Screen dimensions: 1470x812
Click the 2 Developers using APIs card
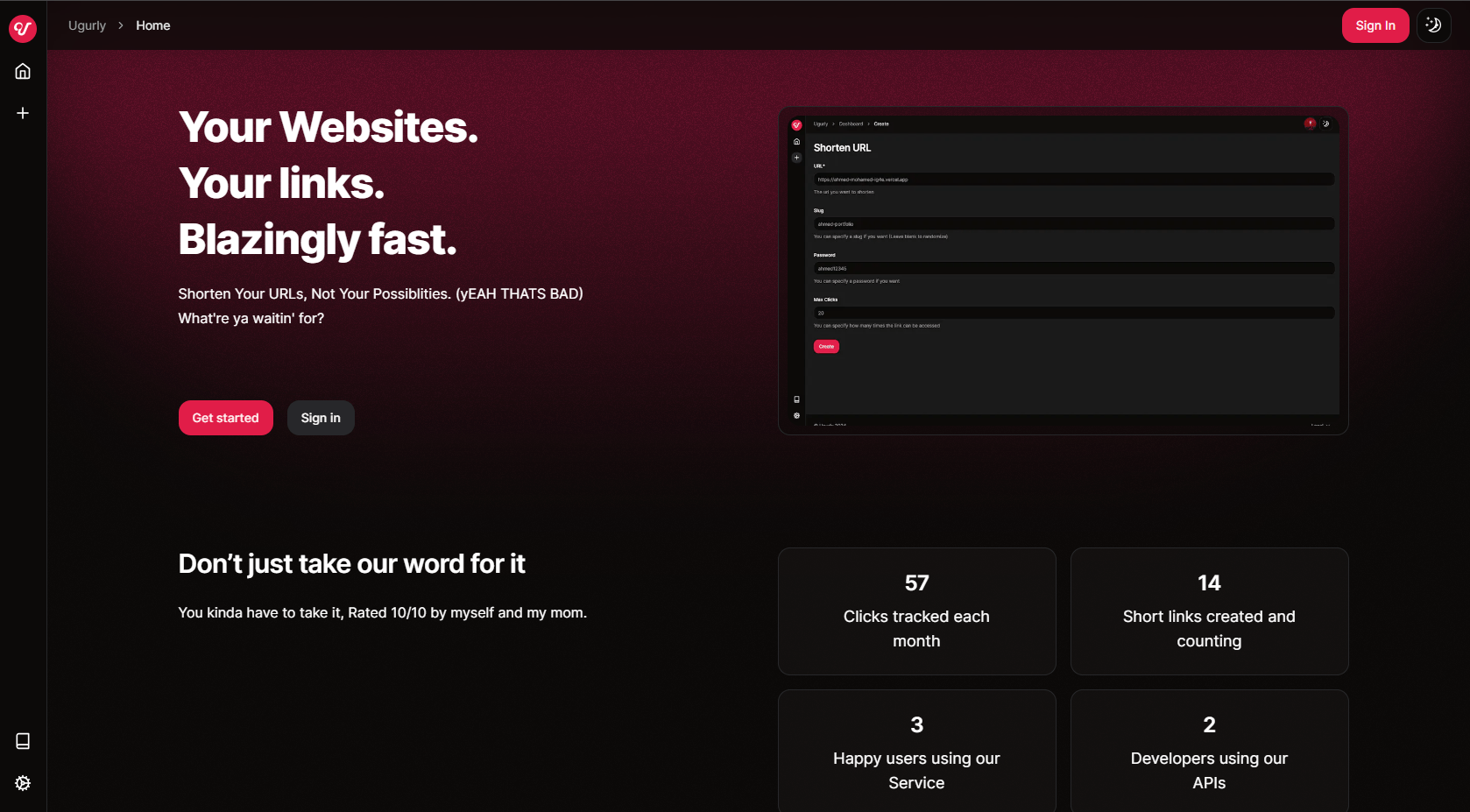pos(1209,752)
